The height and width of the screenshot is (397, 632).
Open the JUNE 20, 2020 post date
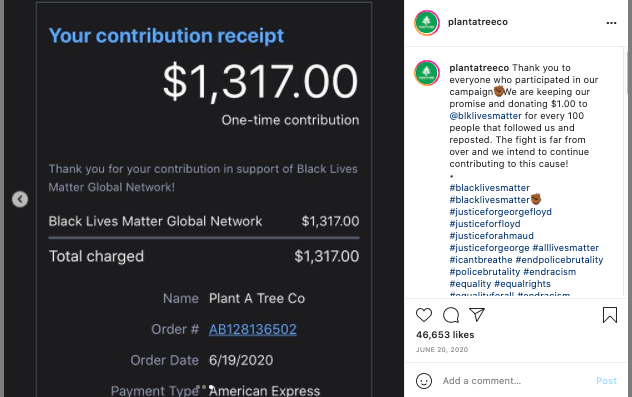coord(442,349)
